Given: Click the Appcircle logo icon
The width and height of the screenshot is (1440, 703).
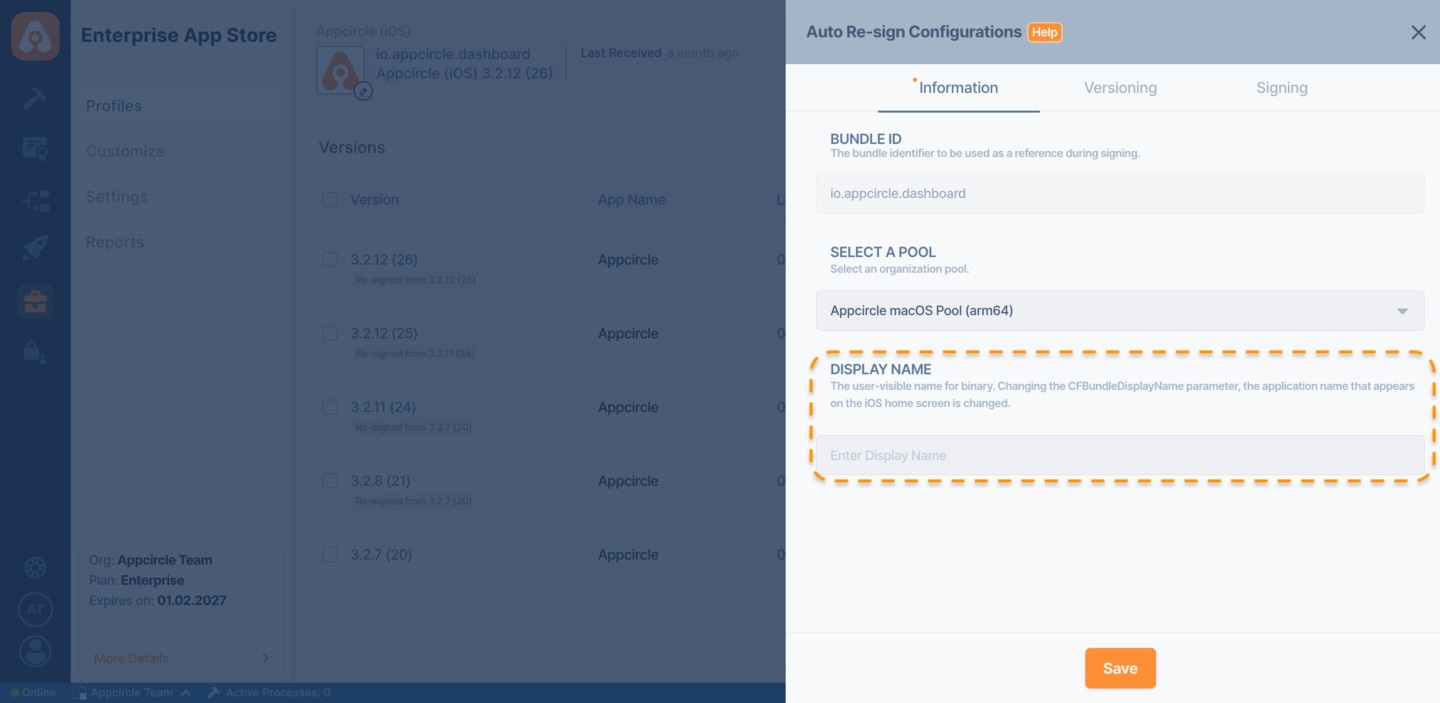Looking at the screenshot, I should [35, 36].
